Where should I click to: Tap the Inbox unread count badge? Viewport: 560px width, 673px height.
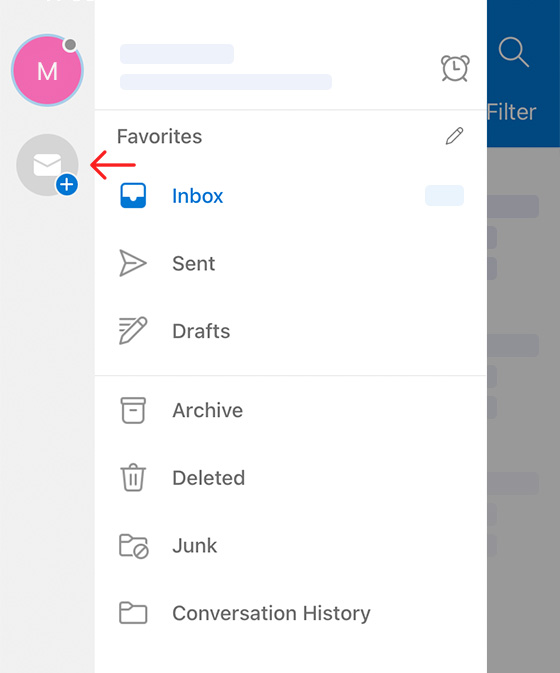point(444,195)
